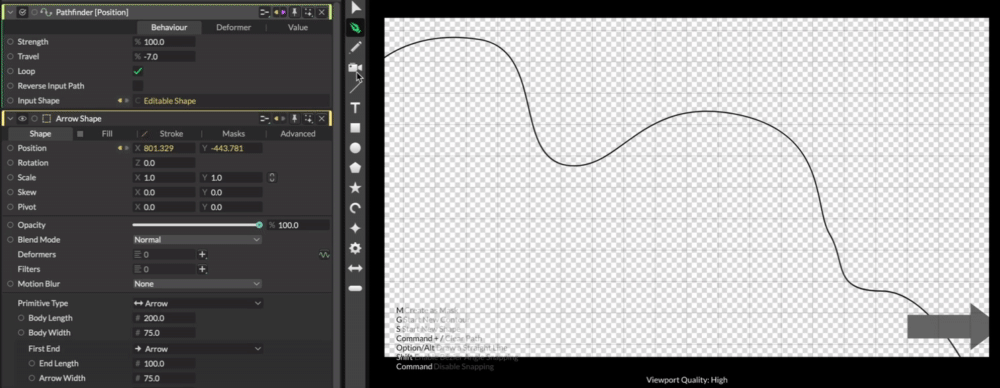Open the Stroke tab
Image resolution: width=1000 pixels, height=388 pixels.
click(171, 134)
